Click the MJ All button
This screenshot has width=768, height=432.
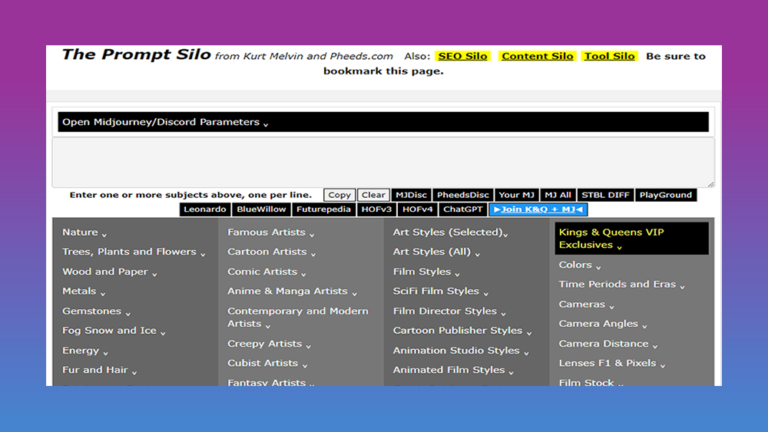(558, 195)
